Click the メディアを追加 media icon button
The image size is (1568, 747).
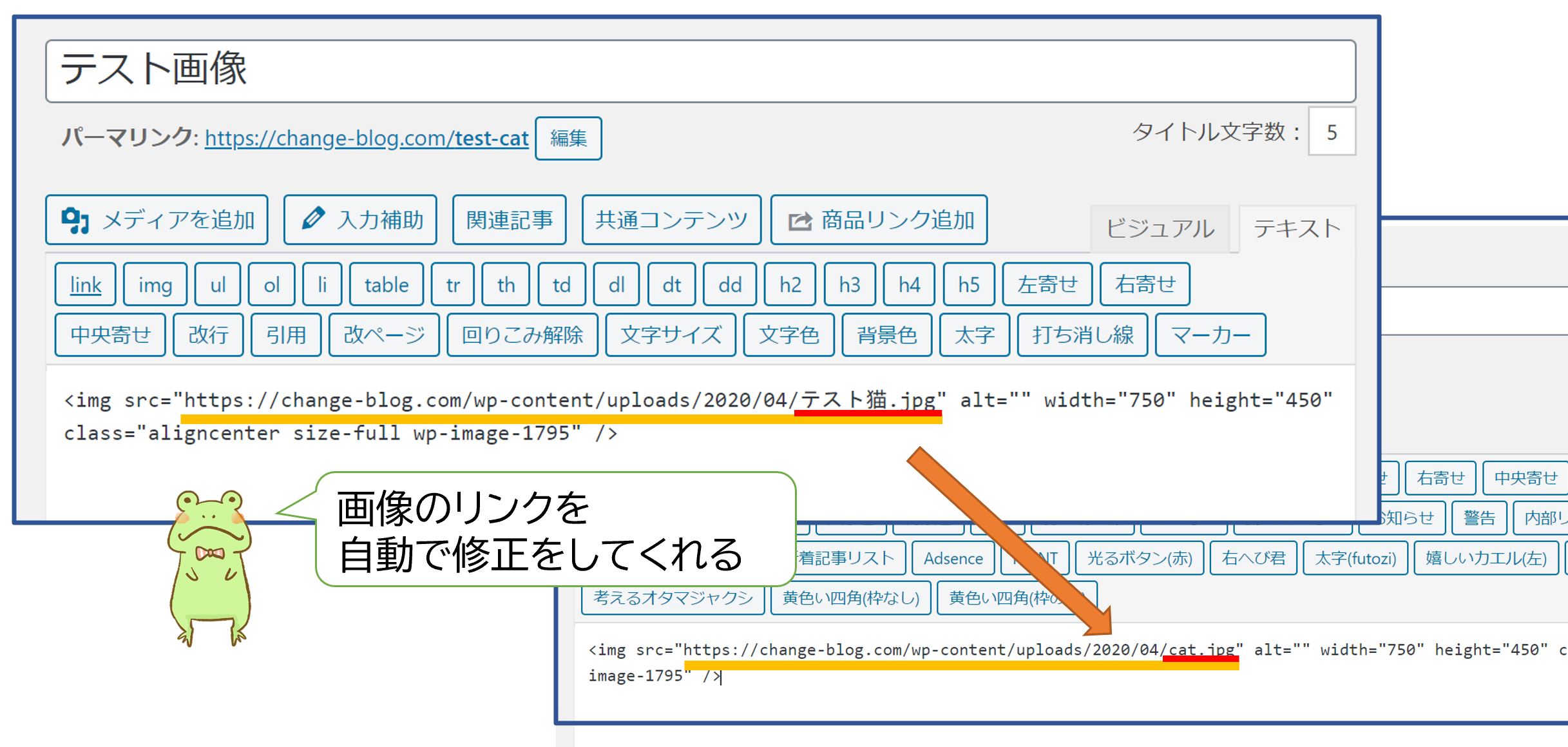click(x=157, y=220)
